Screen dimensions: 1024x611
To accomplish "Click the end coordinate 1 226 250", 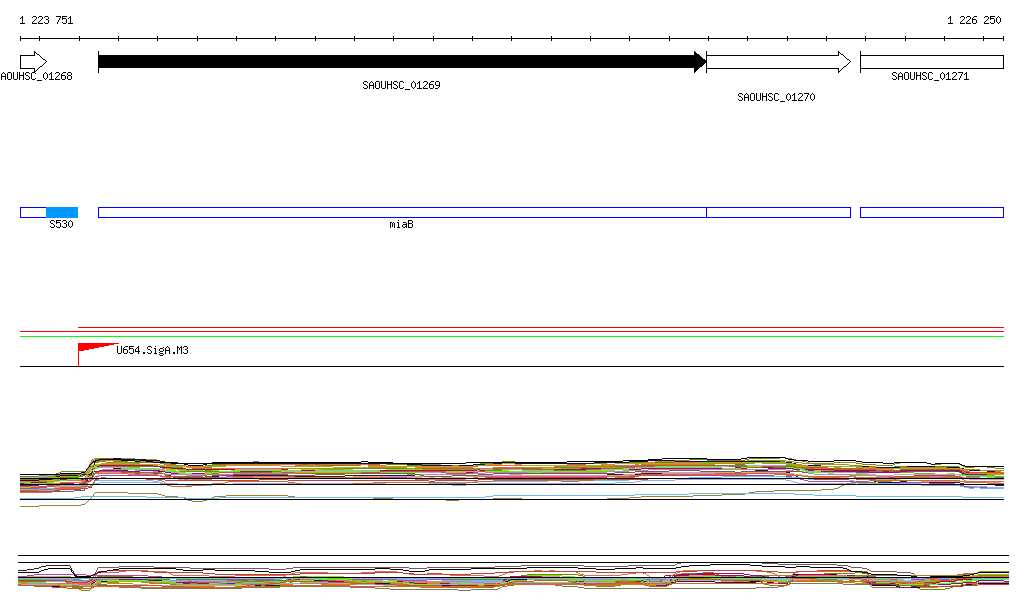I will coord(974,20).
